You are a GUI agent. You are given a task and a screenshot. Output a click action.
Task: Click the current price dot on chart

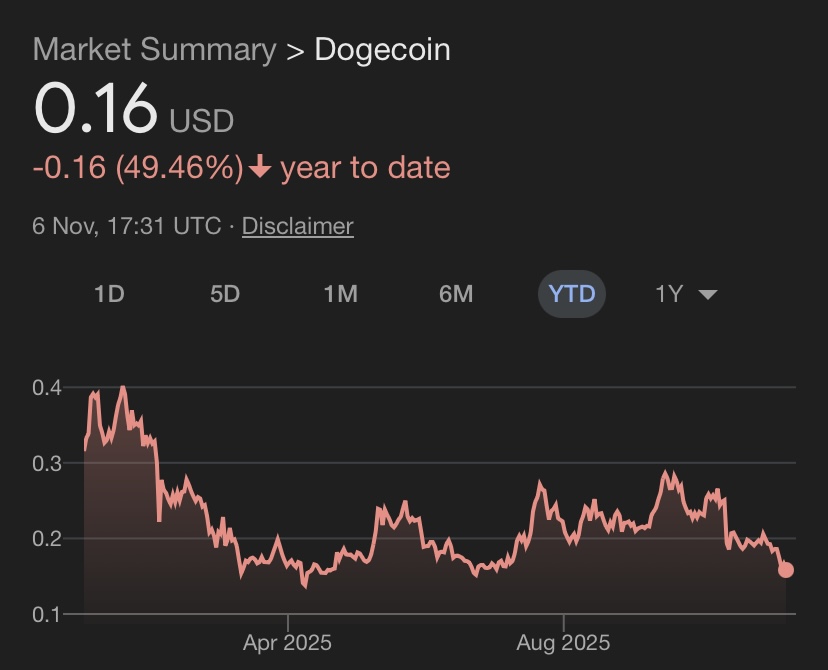coord(786,570)
